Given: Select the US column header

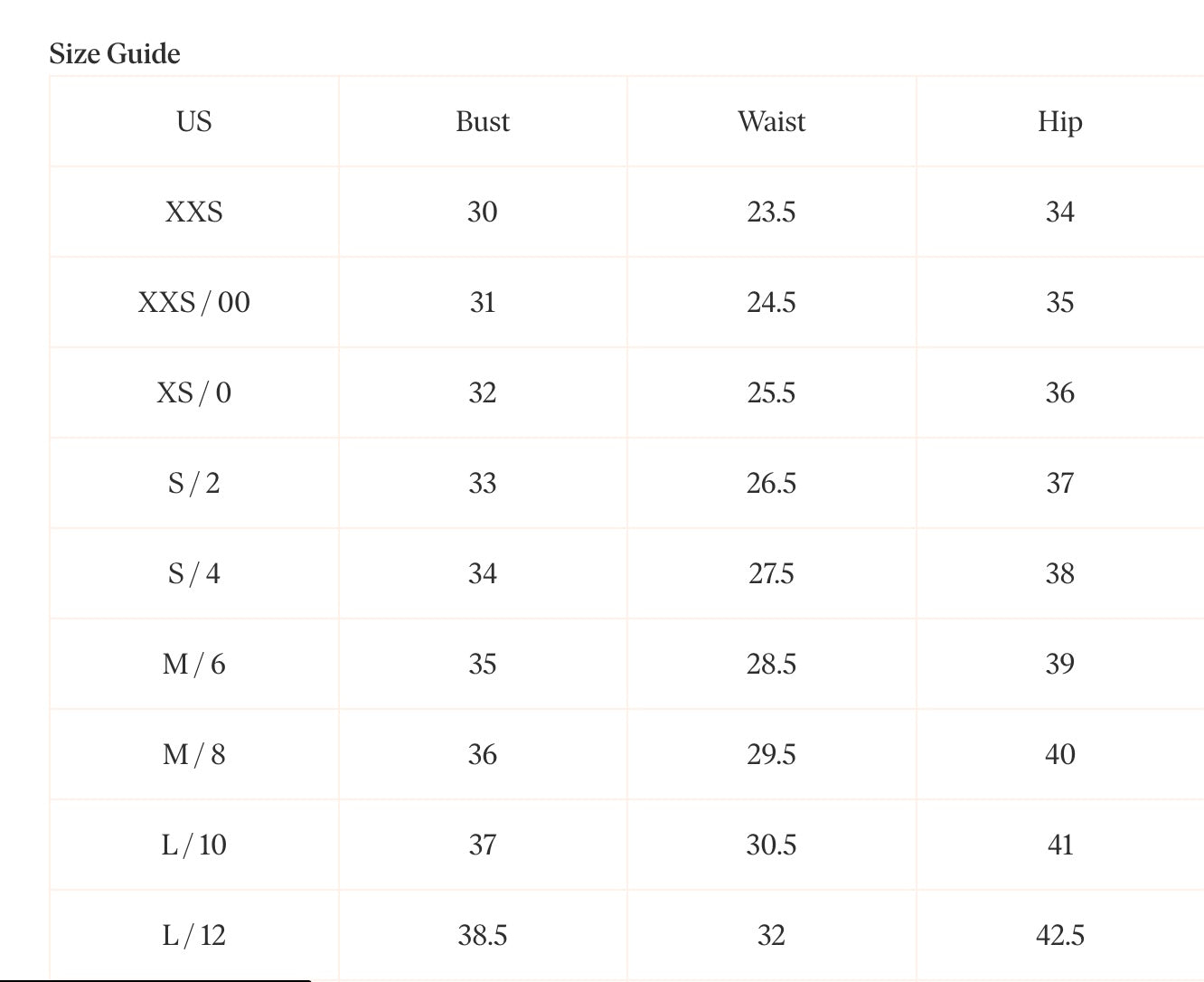Looking at the screenshot, I should pyautogui.click(x=194, y=121).
